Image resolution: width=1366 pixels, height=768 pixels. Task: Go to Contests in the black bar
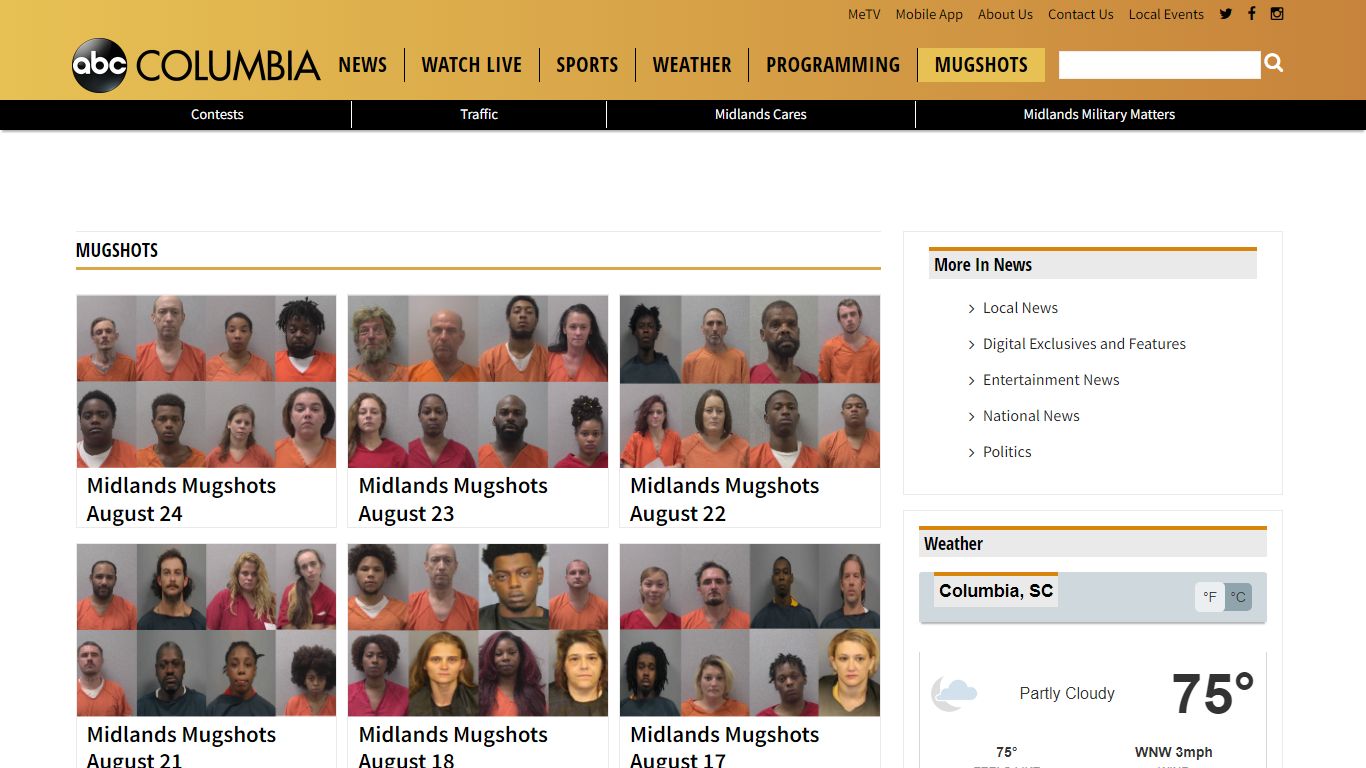[217, 114]
